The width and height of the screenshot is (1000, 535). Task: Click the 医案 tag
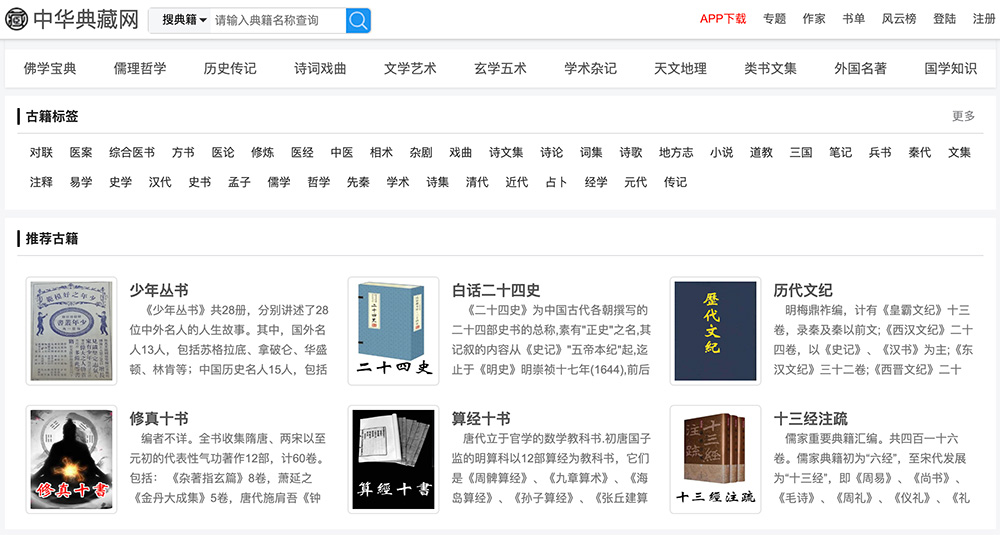81,152
